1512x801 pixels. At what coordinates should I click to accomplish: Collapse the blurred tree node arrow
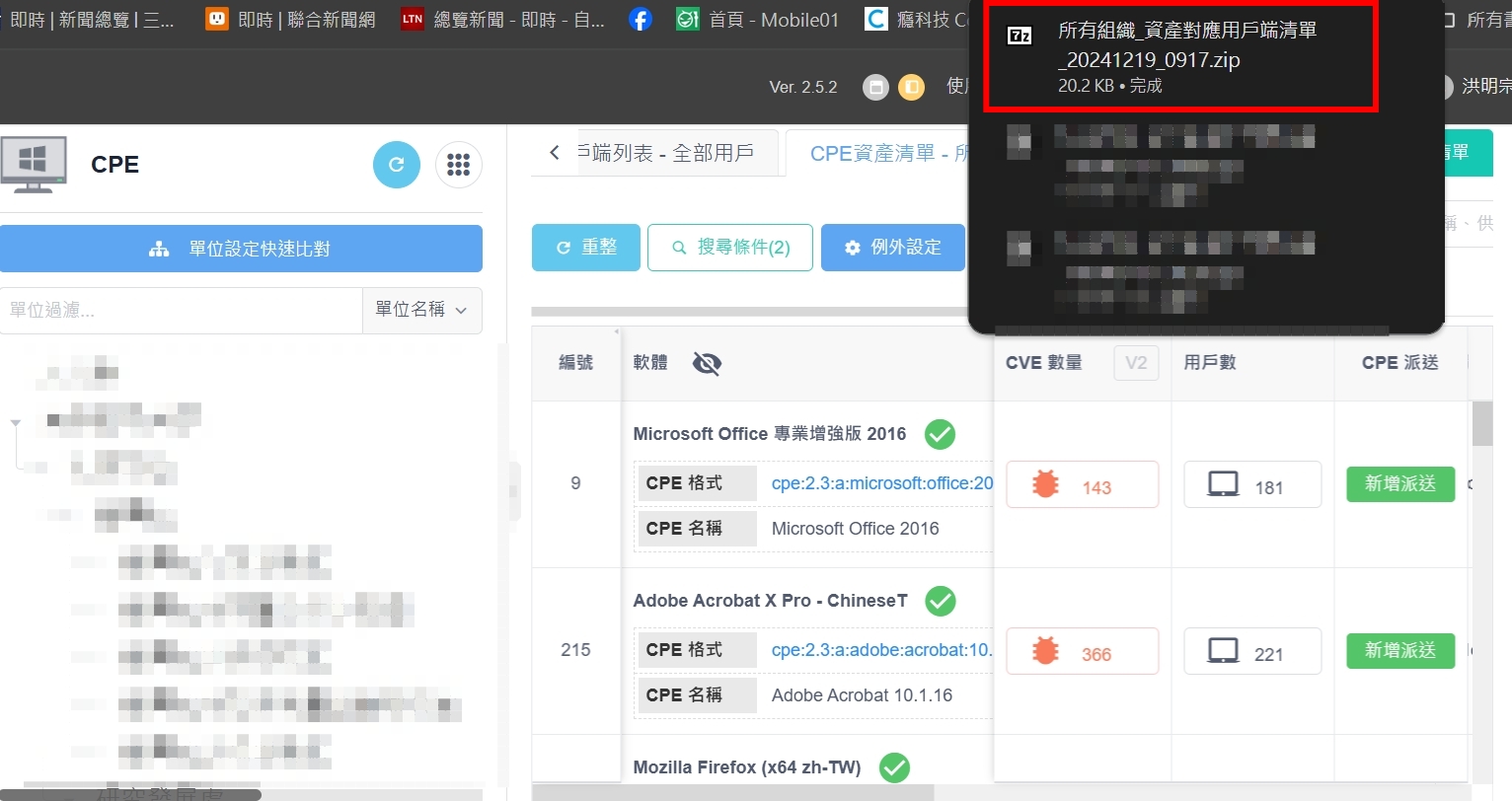click(x=16, y=422)
